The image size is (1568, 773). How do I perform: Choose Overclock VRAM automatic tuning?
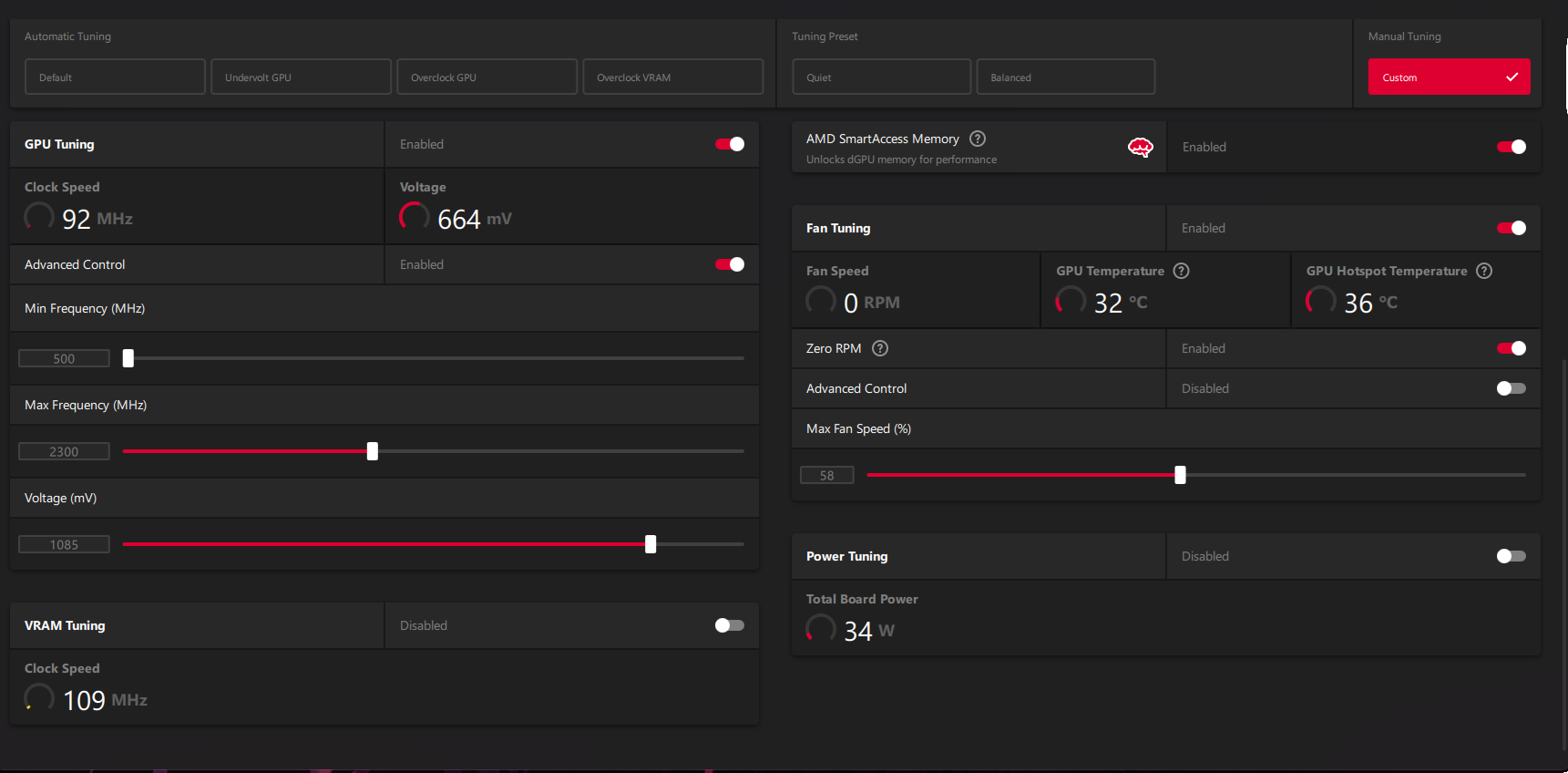pos(672,77)
